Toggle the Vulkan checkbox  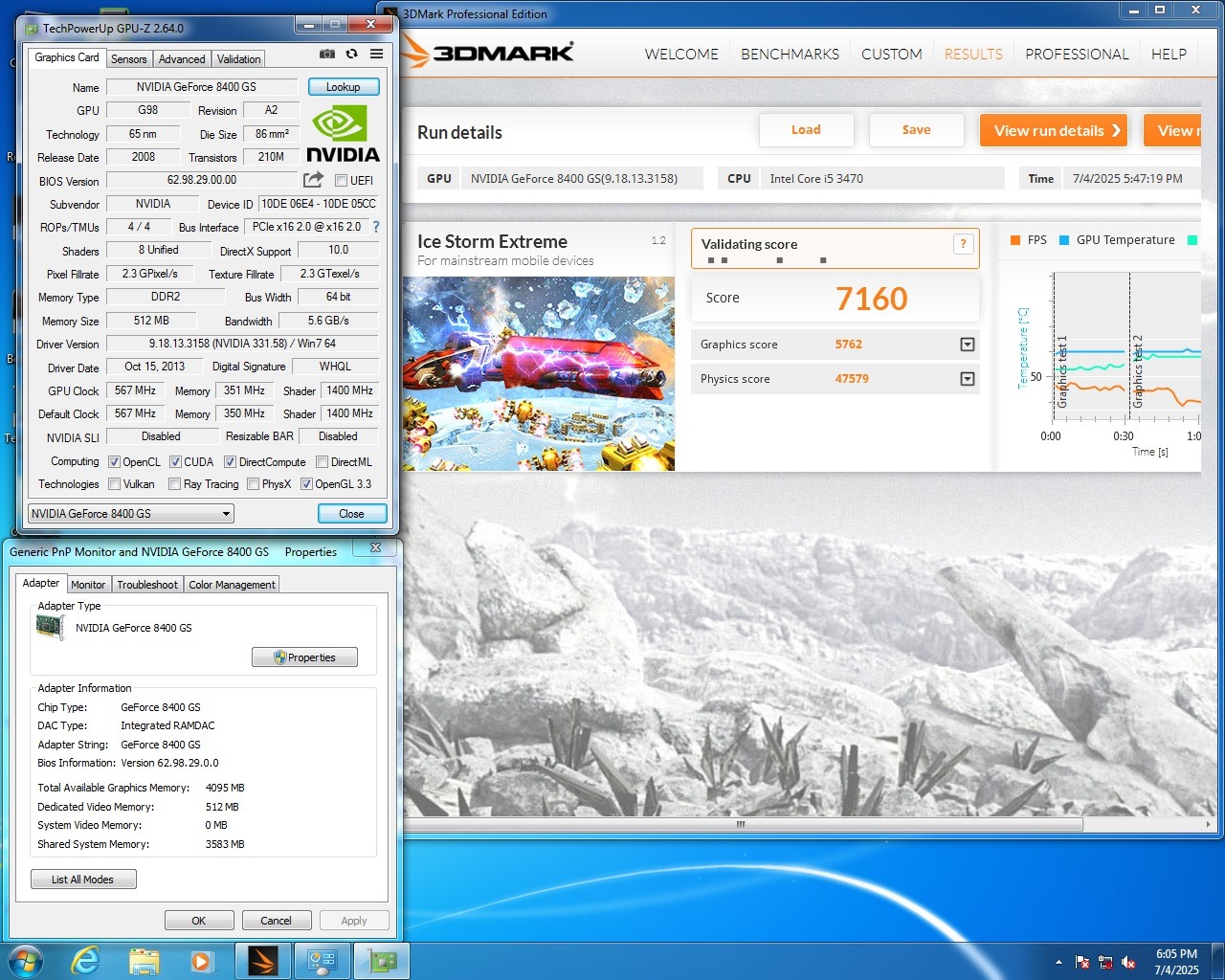pyautogui.click(x=115, y=484)
